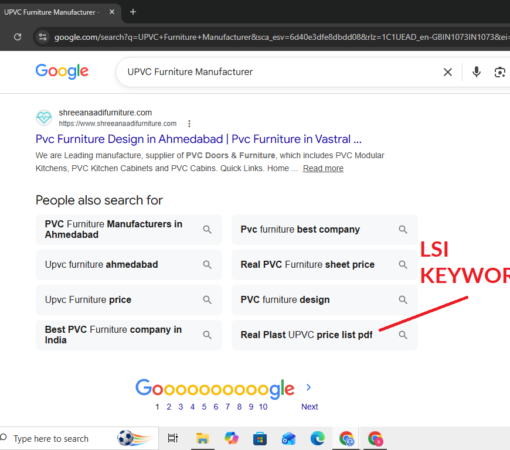
Task: Click magnifier icon beside PVC furniture design
Action: (403, 300)
